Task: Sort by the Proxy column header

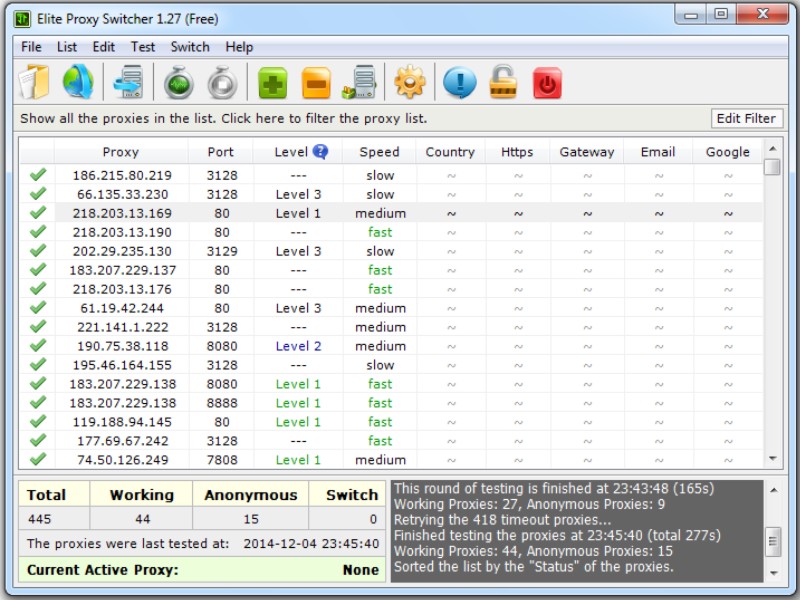Action: tap(121, 152)
